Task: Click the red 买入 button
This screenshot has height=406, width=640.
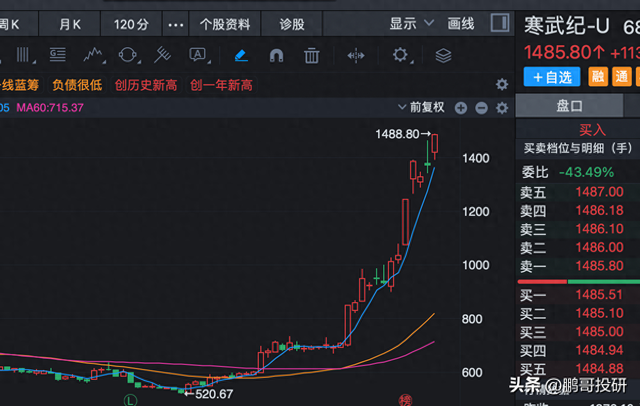Action: (592, 130)
